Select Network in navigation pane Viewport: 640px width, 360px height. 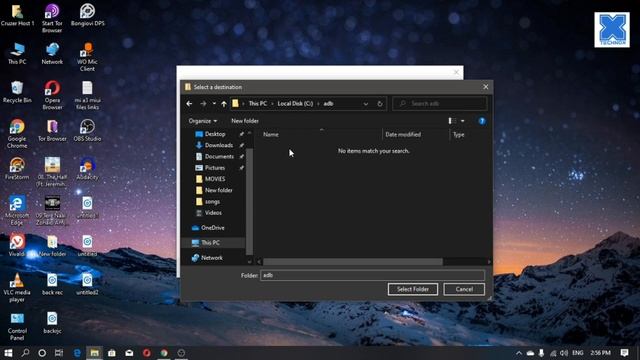click(211, 258)
